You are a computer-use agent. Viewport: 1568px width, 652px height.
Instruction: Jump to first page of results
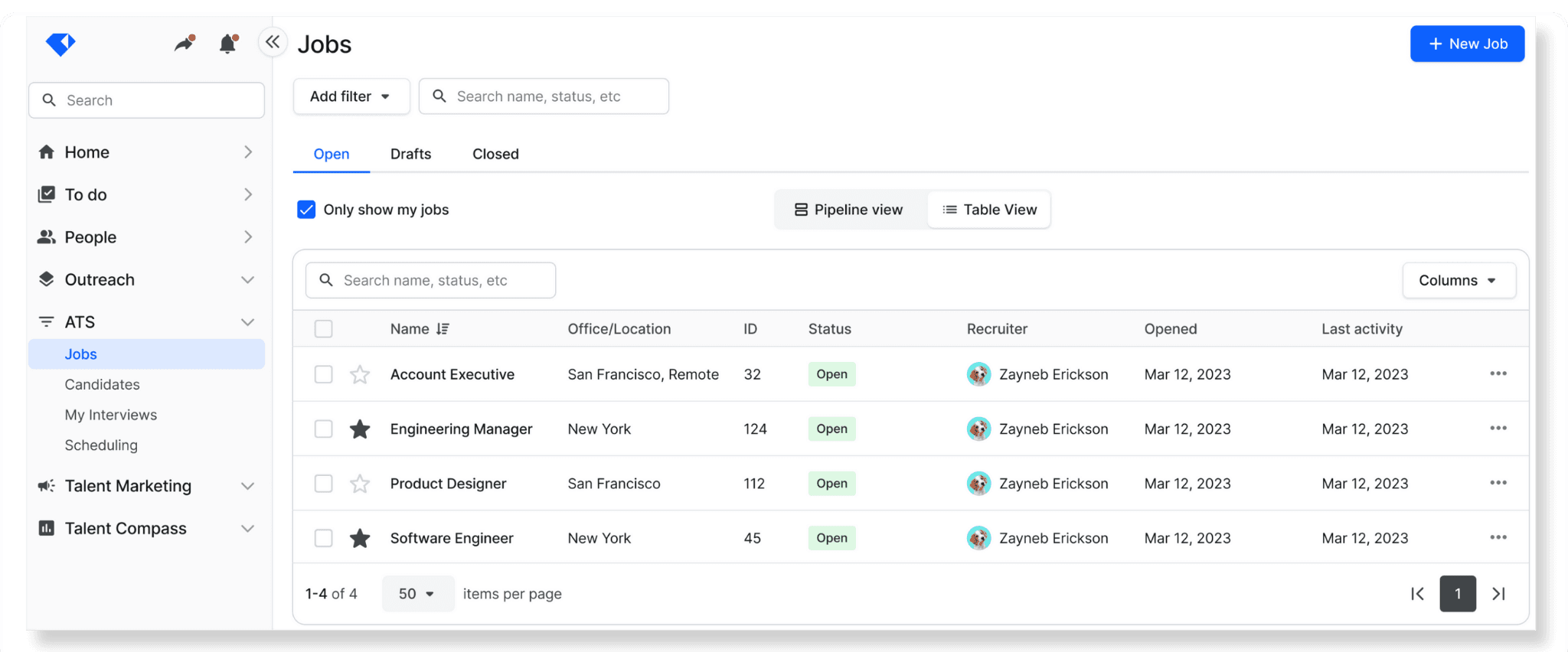pos(1417,594)
